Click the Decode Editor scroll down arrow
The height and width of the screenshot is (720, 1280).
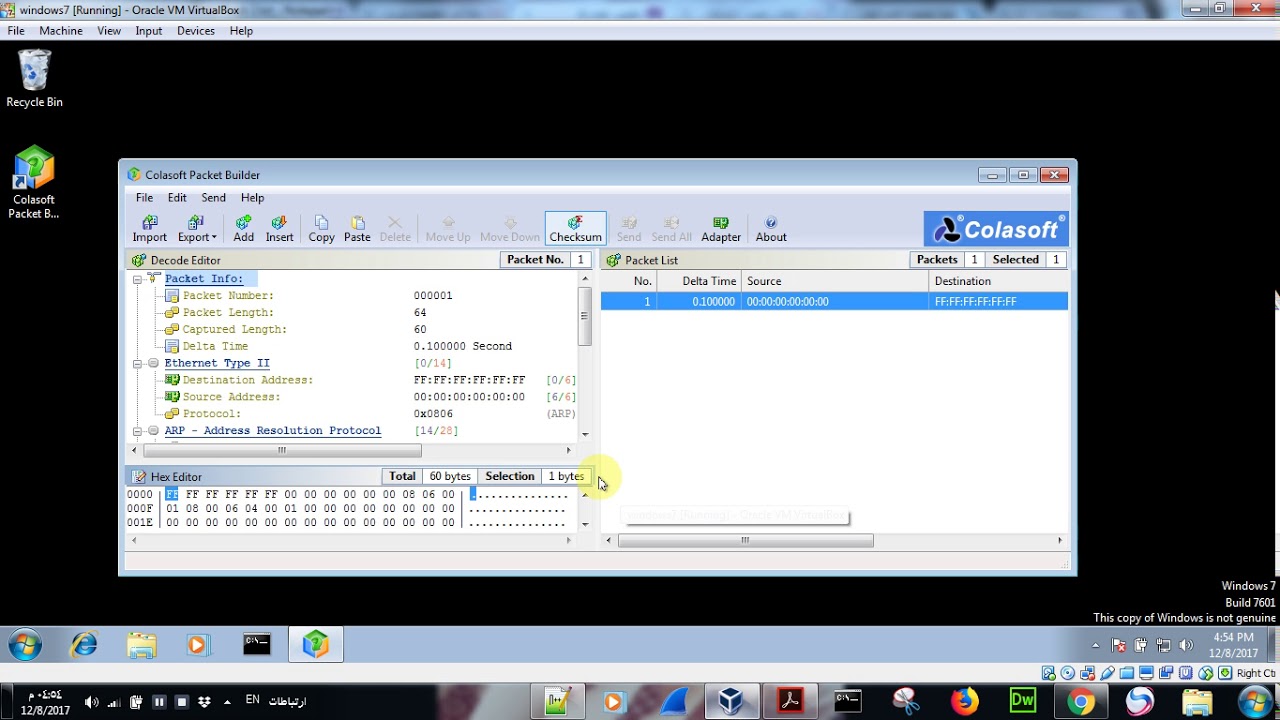[x=585, y=435]
